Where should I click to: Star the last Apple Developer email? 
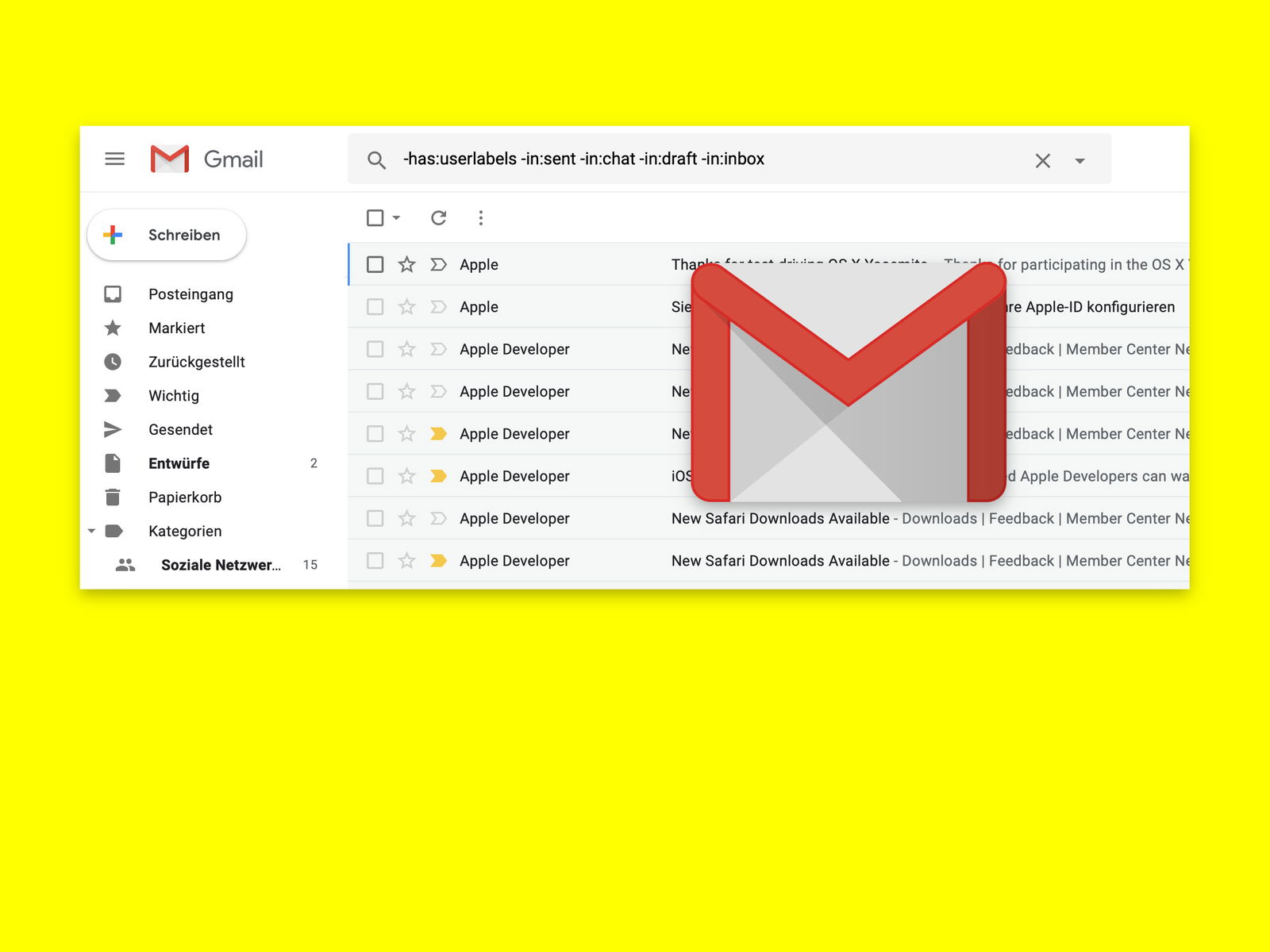pyautogui.click(x=406, y=561)
